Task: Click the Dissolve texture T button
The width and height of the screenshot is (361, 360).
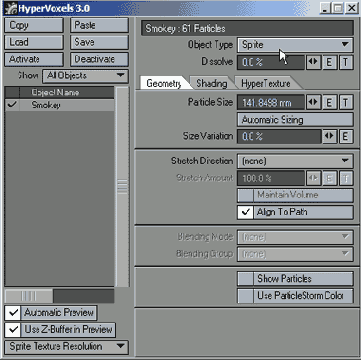Action: coord(346,62)
